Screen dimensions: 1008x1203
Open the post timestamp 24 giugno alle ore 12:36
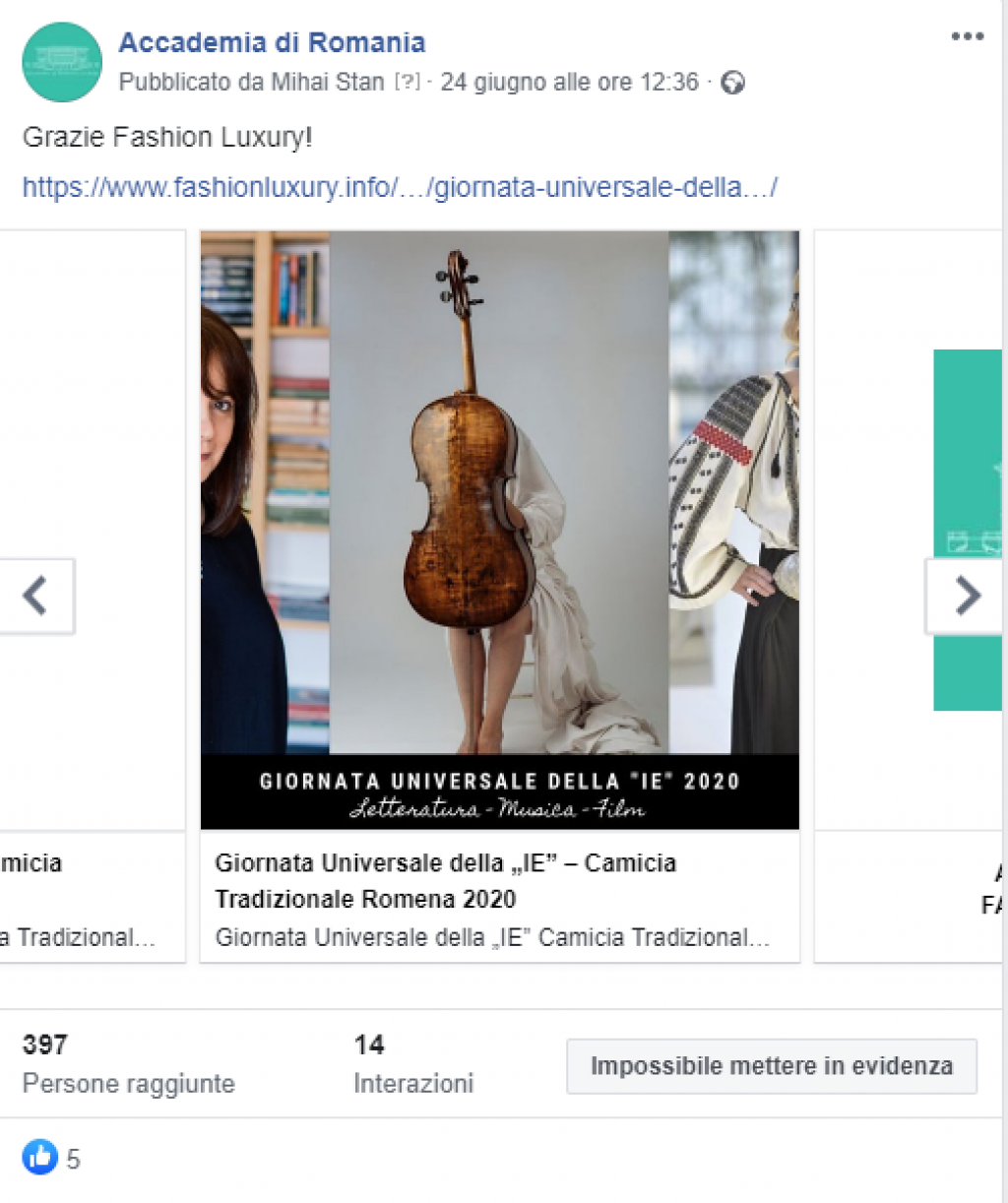pyautogui.click(x=569, y=83)
